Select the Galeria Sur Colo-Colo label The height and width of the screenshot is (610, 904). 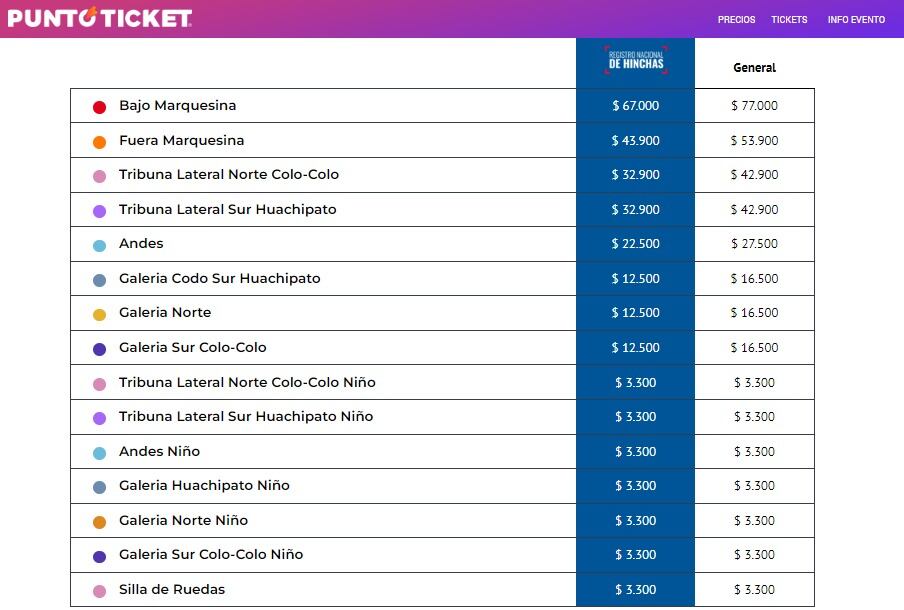pos(193,347)
